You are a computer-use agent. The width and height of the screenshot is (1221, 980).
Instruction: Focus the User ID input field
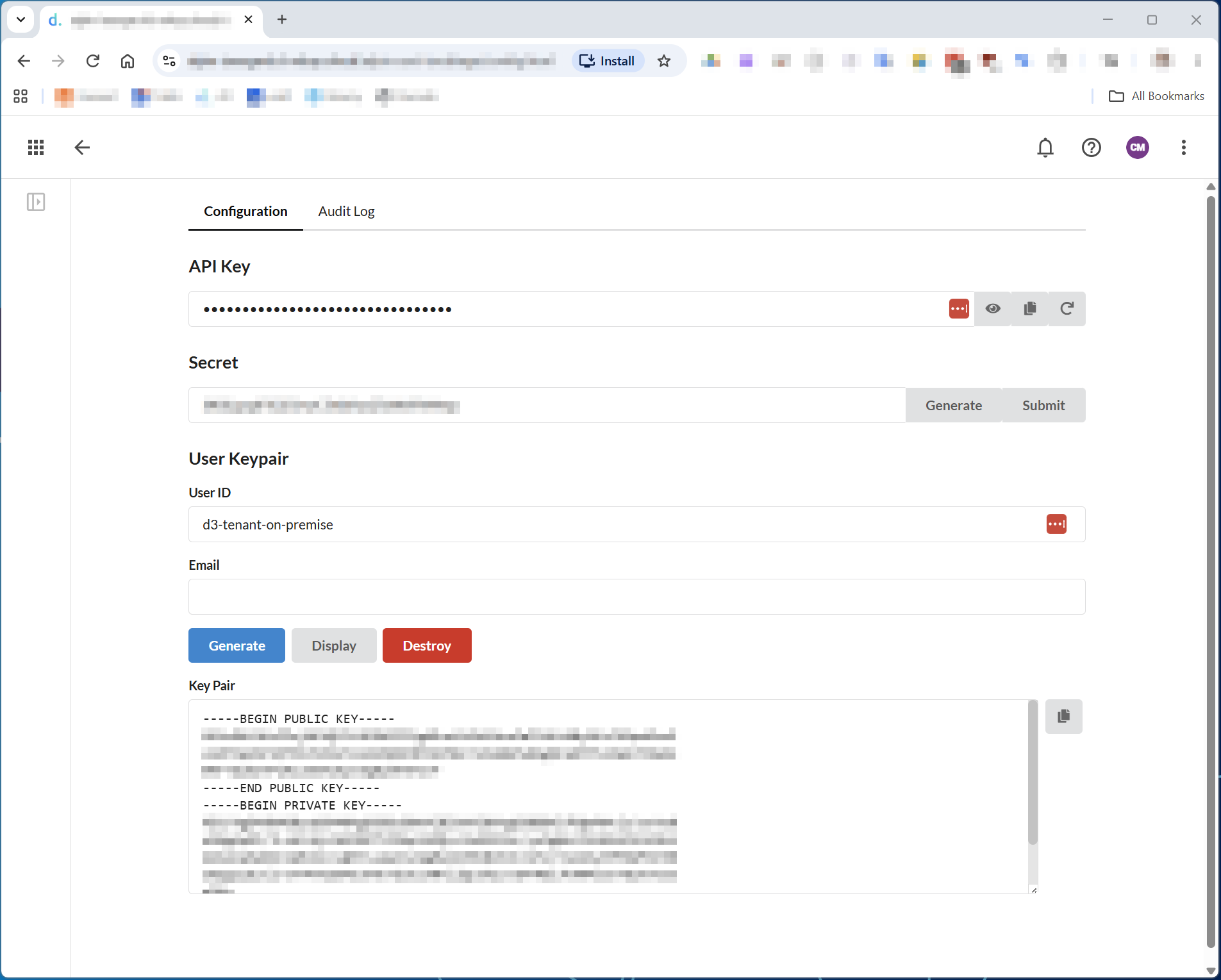click(x=636, y=524)
